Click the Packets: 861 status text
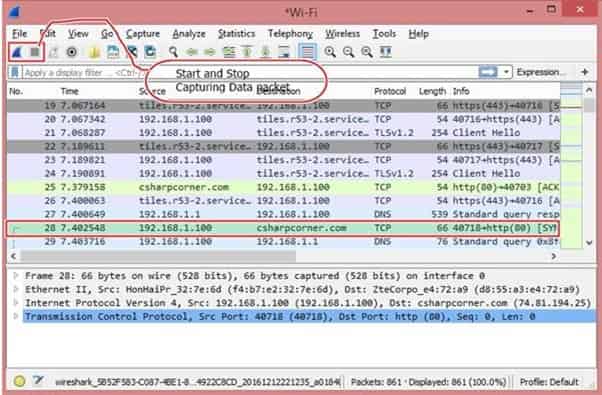Viewport: 602px width, 395px height. pos(376,382)
